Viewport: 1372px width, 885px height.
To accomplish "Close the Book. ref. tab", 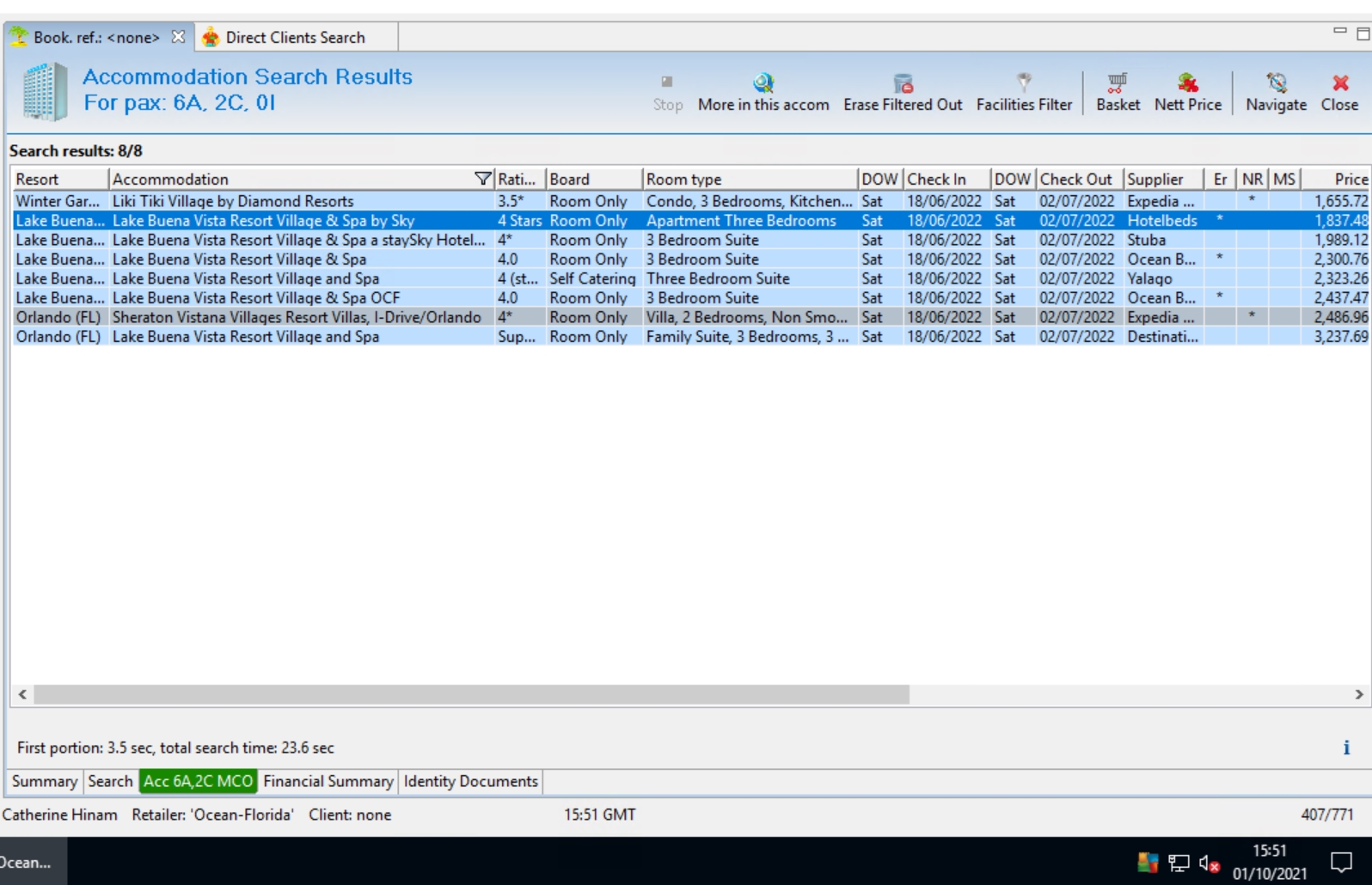I will click(x=178, y=37).
